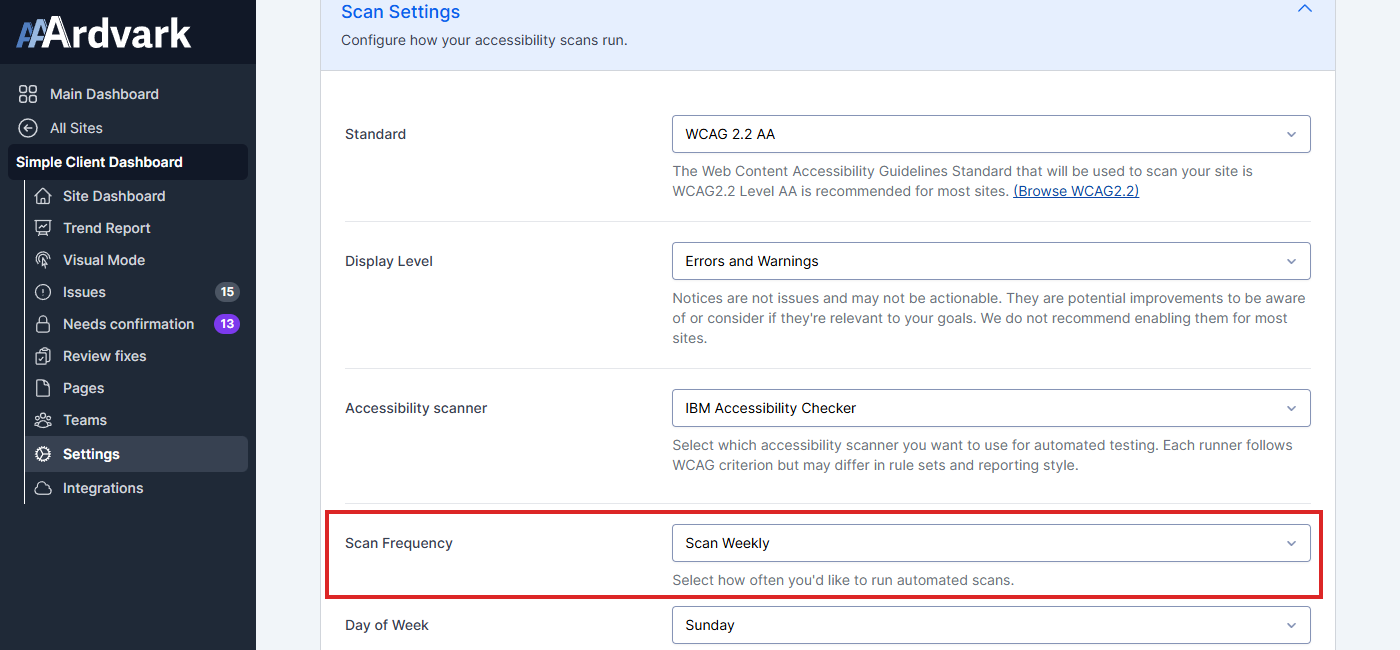
Task: Open the Standard dropdown WCAG 2.2 AA
Action: point(991,134)
